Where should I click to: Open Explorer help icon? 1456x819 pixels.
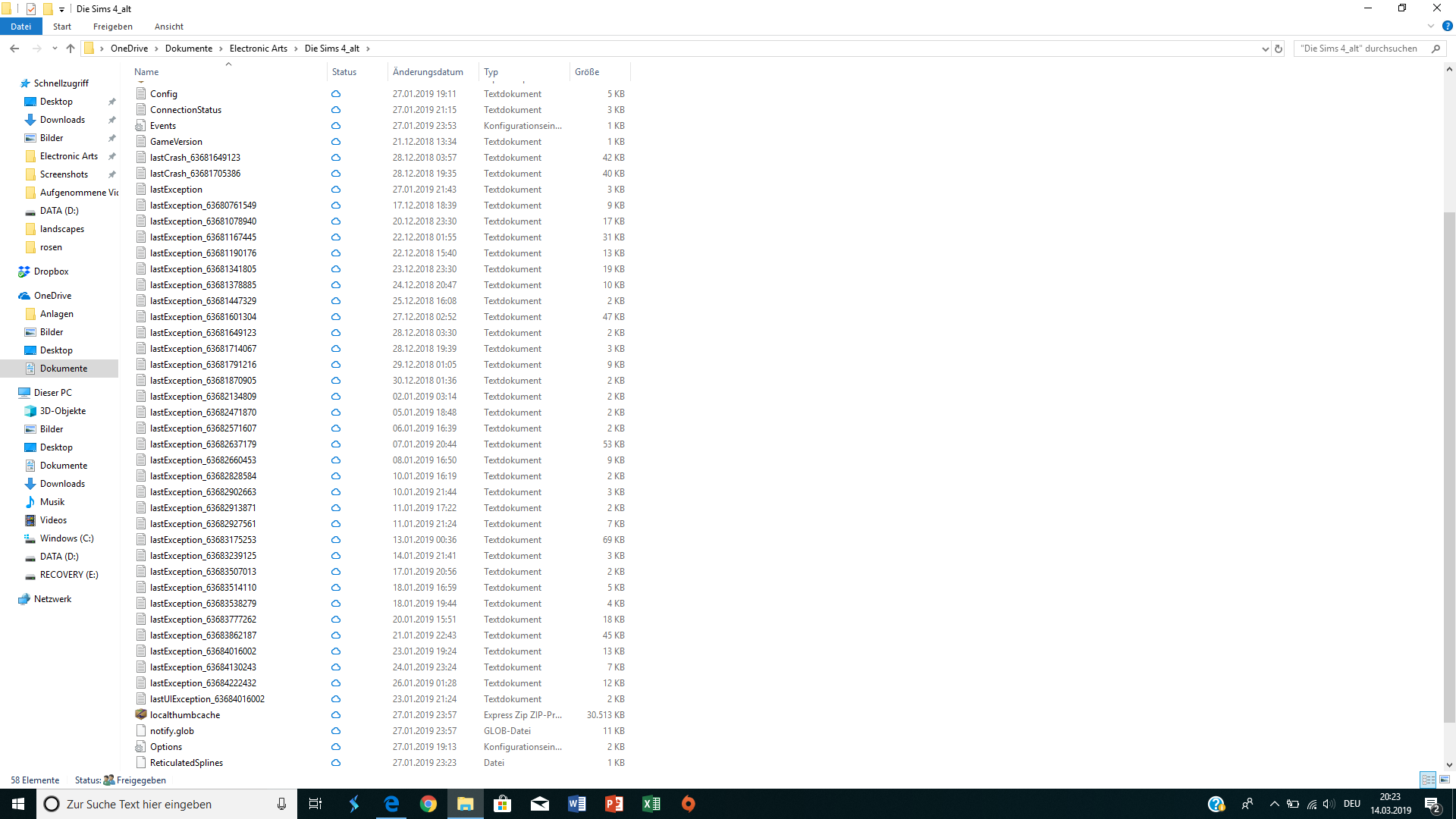point(1447,26)
